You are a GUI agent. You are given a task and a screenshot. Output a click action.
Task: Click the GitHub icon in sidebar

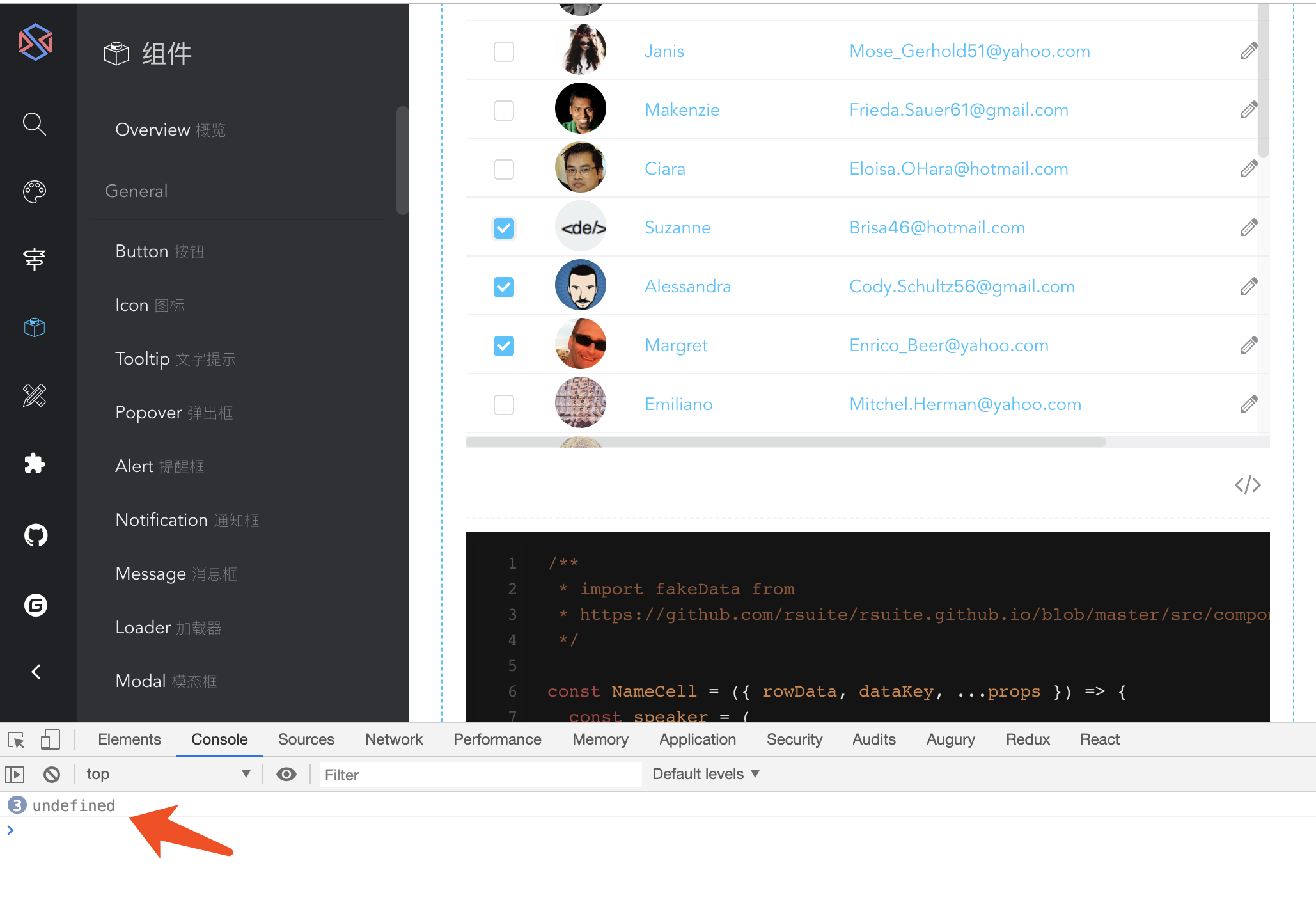[x=36, y=535]
